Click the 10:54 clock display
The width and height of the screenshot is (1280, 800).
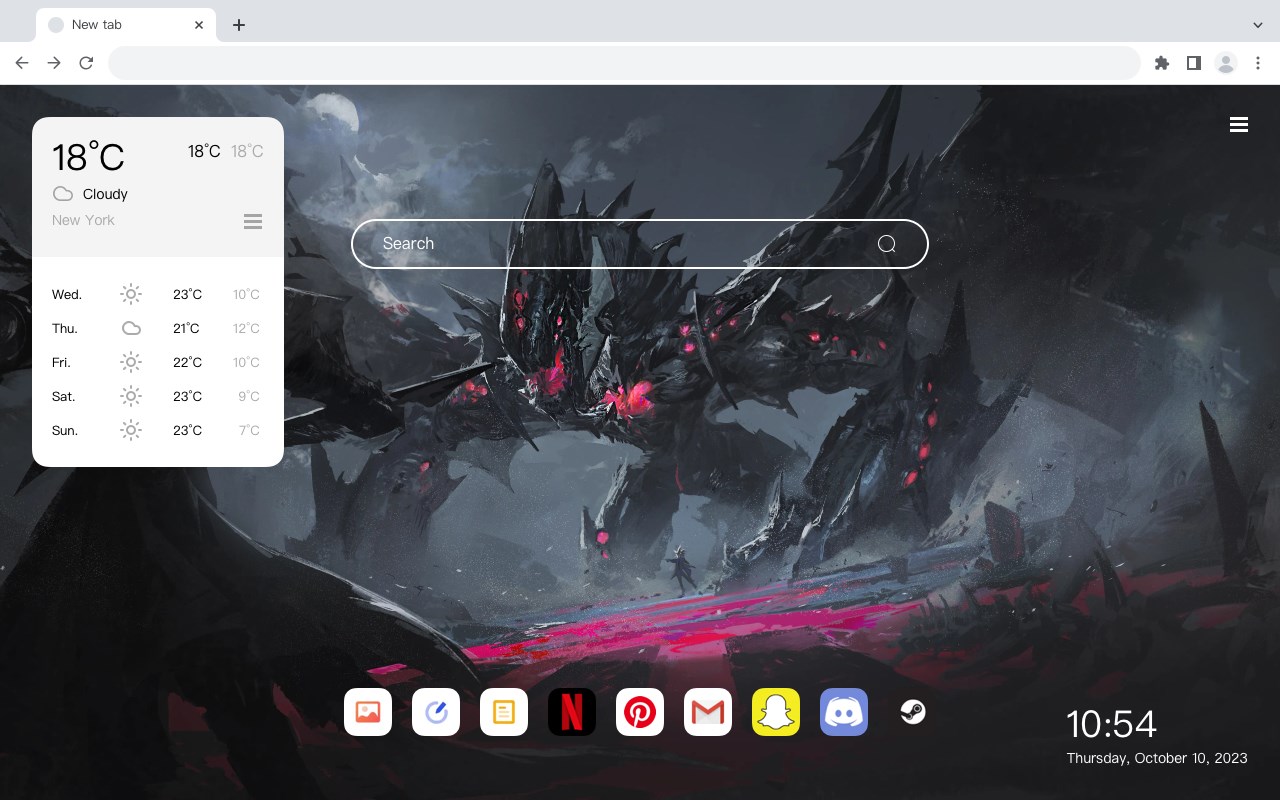click(x=1111, y=724)
